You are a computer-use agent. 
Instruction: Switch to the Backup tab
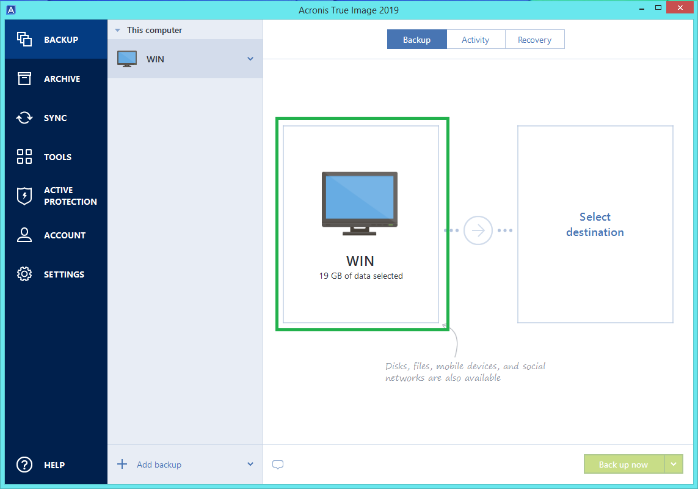tap(417, 39)
